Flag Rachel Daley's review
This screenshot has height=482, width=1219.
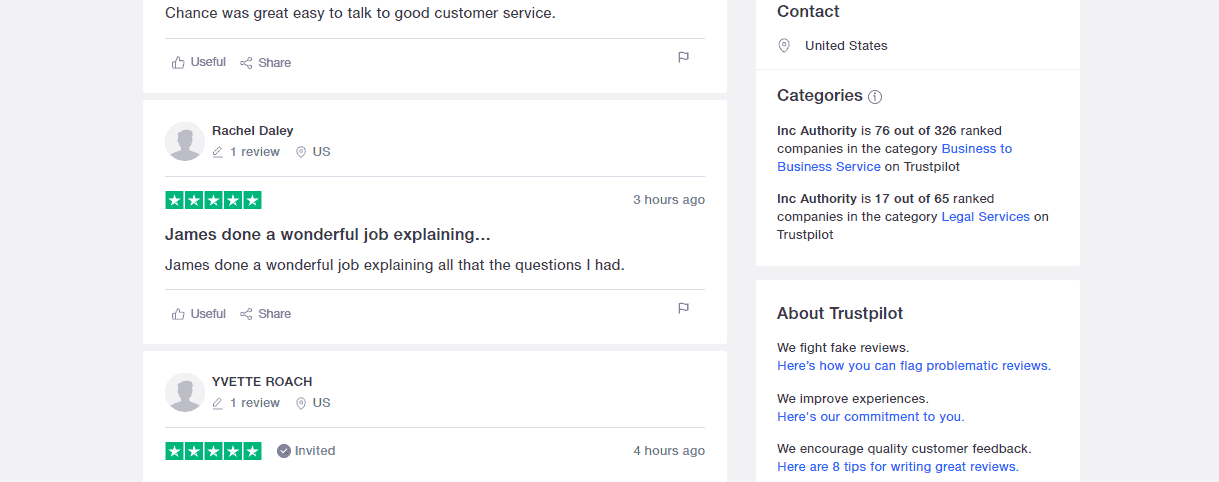[x=684, y=308]
